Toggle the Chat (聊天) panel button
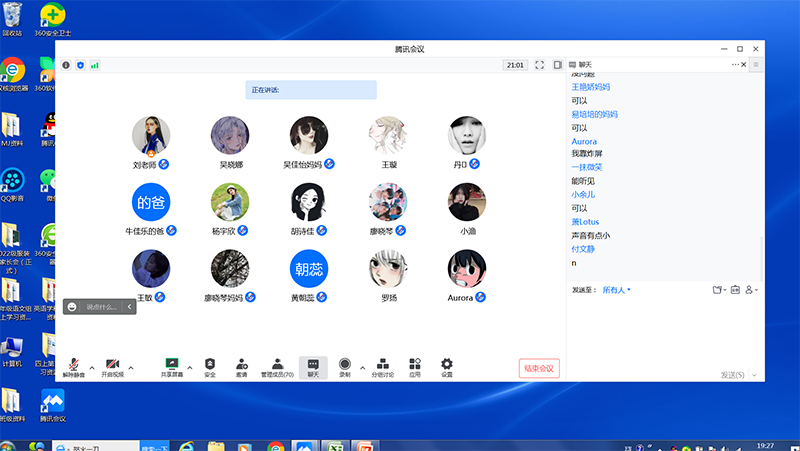This screenshot has width=800, height=451. pyautogui.click(x=313, y=366)
